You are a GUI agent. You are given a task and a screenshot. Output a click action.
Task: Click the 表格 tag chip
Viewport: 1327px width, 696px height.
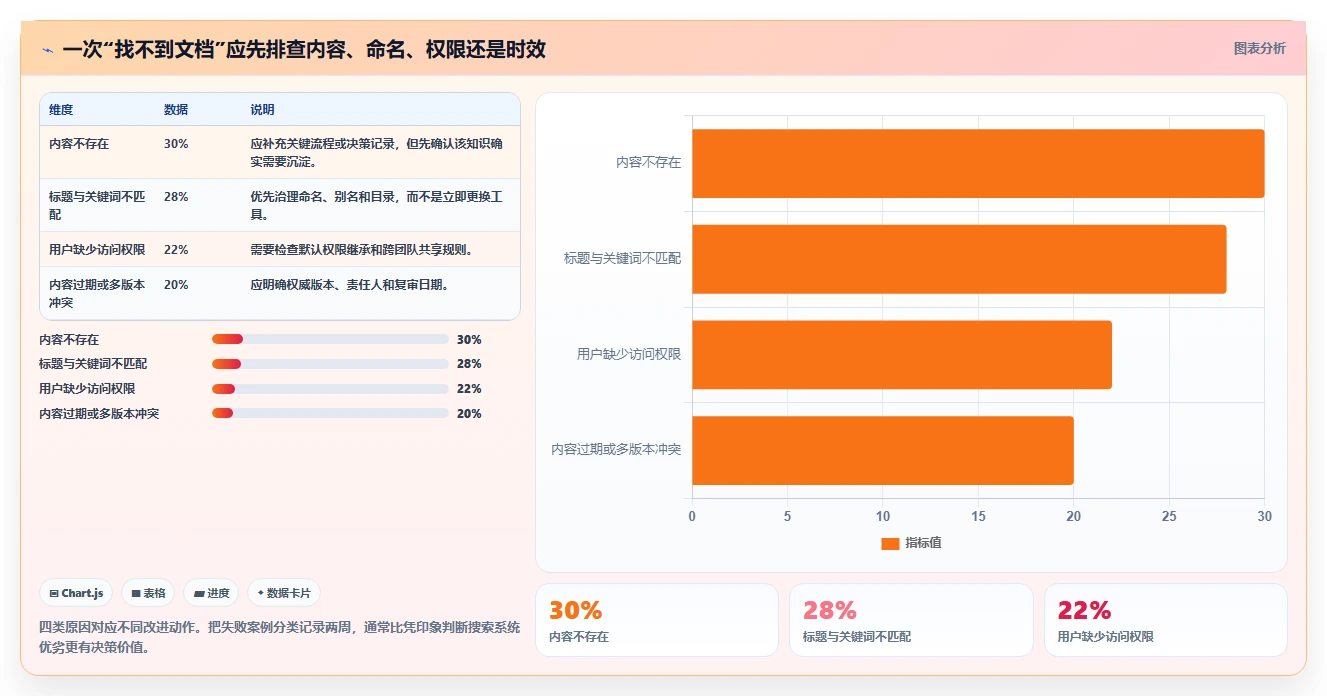[148, 593]
